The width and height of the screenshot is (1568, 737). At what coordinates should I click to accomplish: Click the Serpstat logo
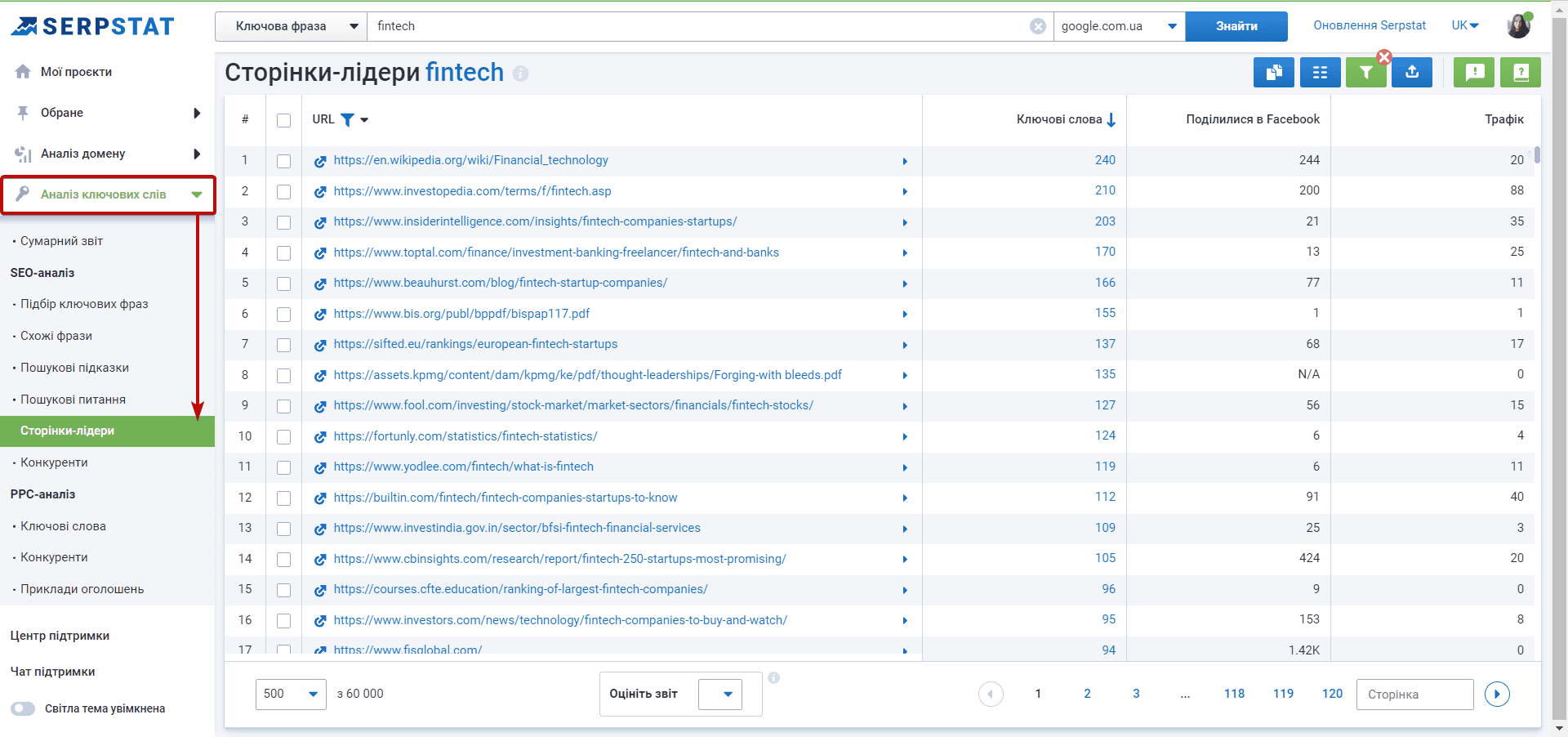pos(92,26)
